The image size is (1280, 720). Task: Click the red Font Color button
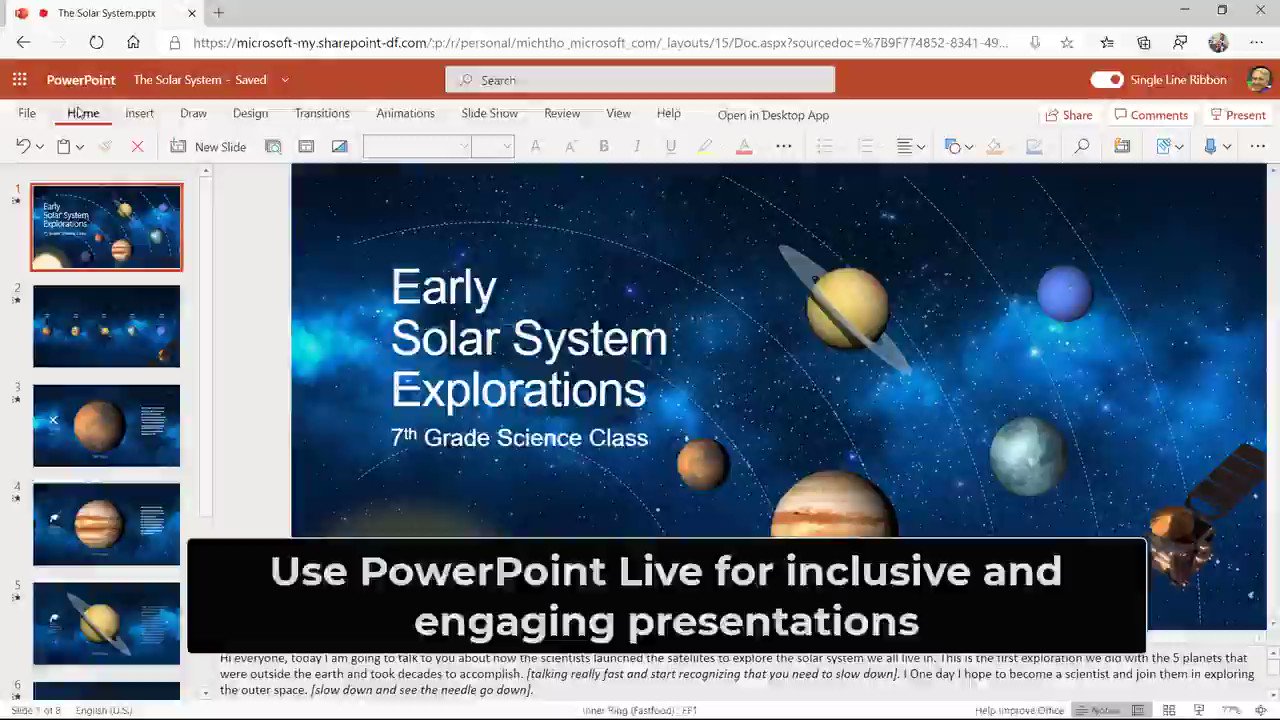click(744, 146)
